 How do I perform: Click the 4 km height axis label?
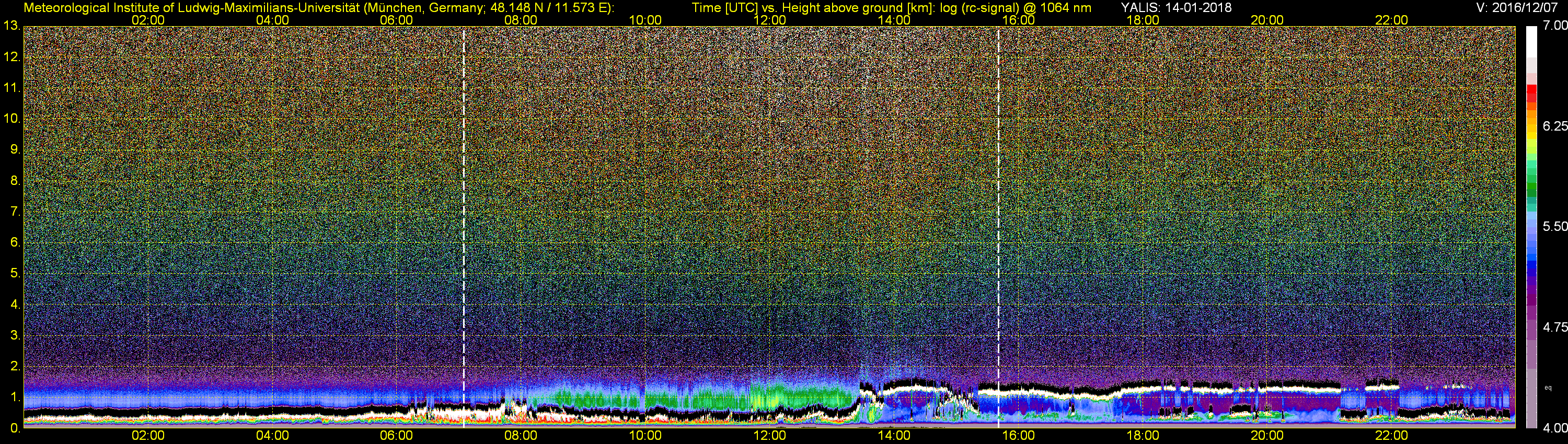15,304
